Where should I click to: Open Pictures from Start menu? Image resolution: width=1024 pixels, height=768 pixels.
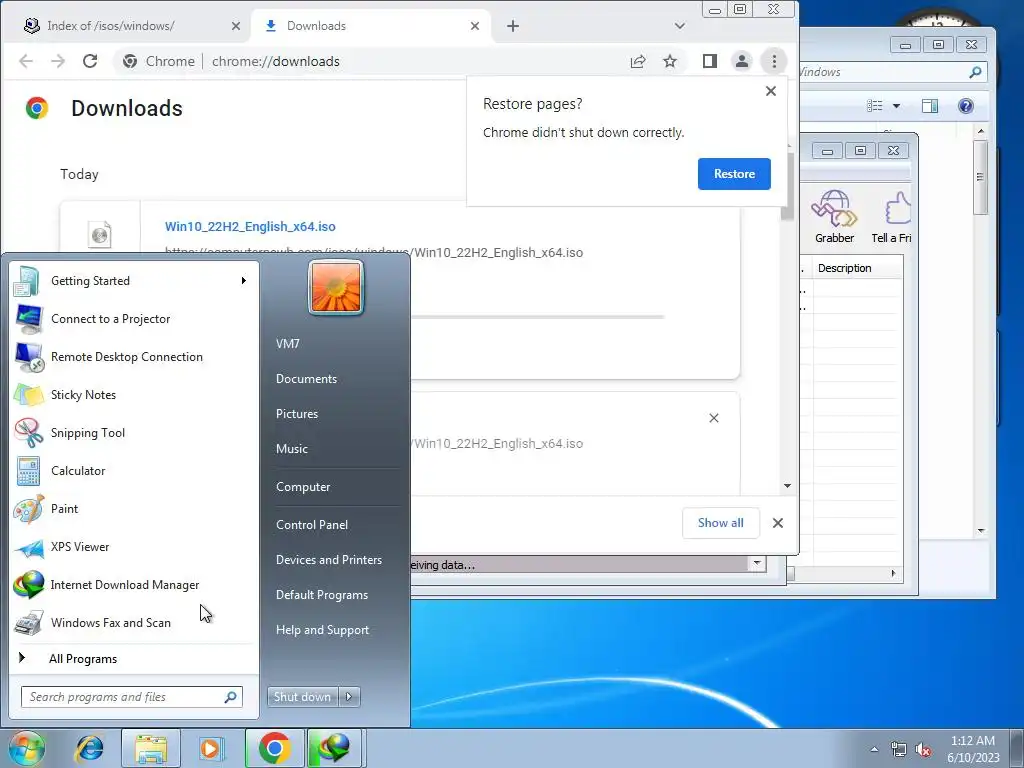tap(297, 414)
